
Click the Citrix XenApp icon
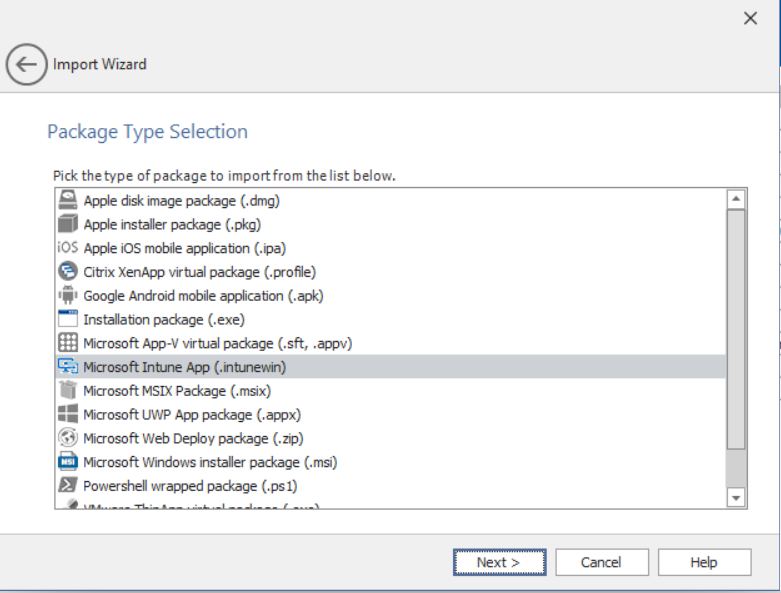[68, 271]
